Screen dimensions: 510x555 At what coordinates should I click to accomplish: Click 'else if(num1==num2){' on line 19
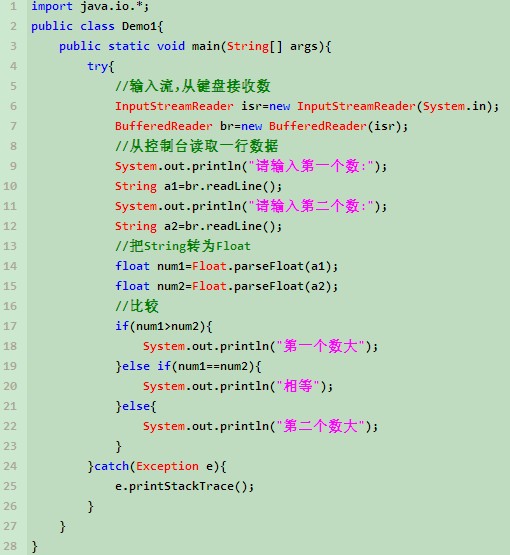click(191, 366)
